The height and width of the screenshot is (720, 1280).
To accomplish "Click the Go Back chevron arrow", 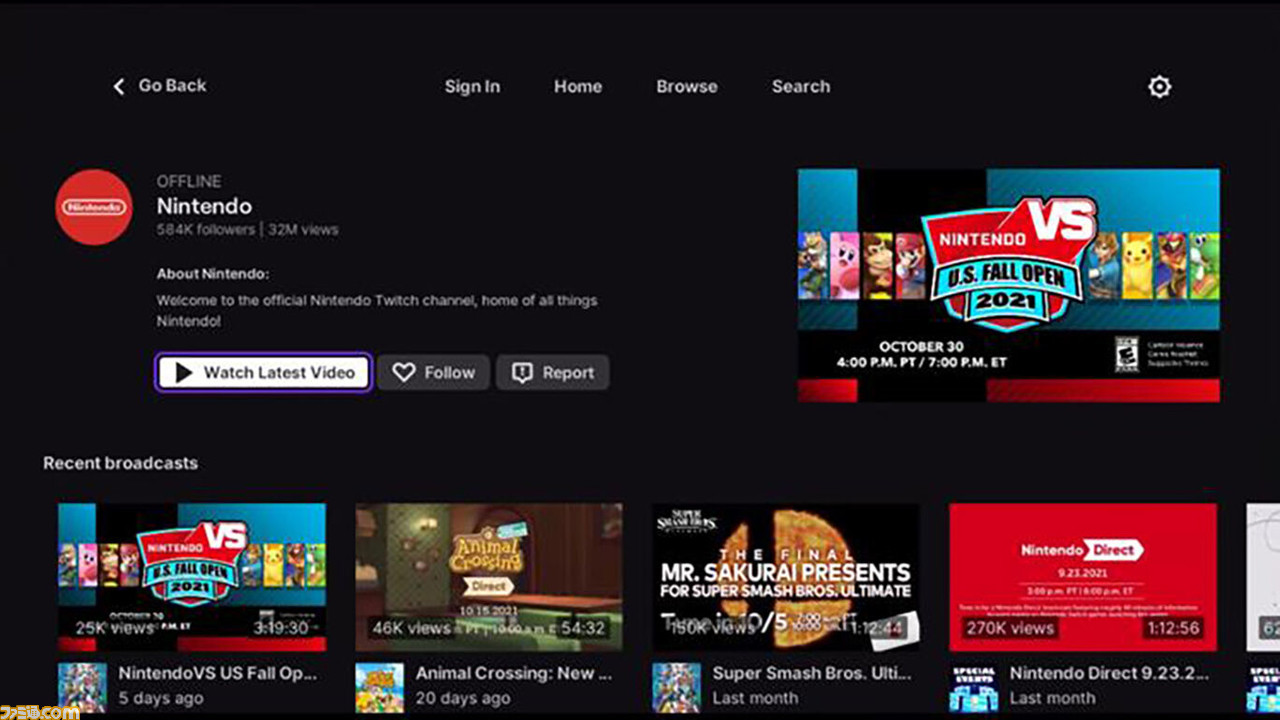I will [118, 87].
